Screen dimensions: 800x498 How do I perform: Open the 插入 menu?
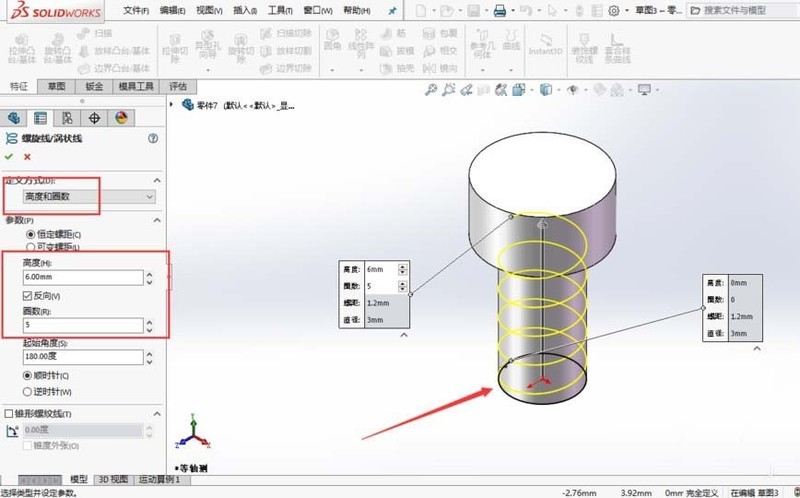[244, 10]
